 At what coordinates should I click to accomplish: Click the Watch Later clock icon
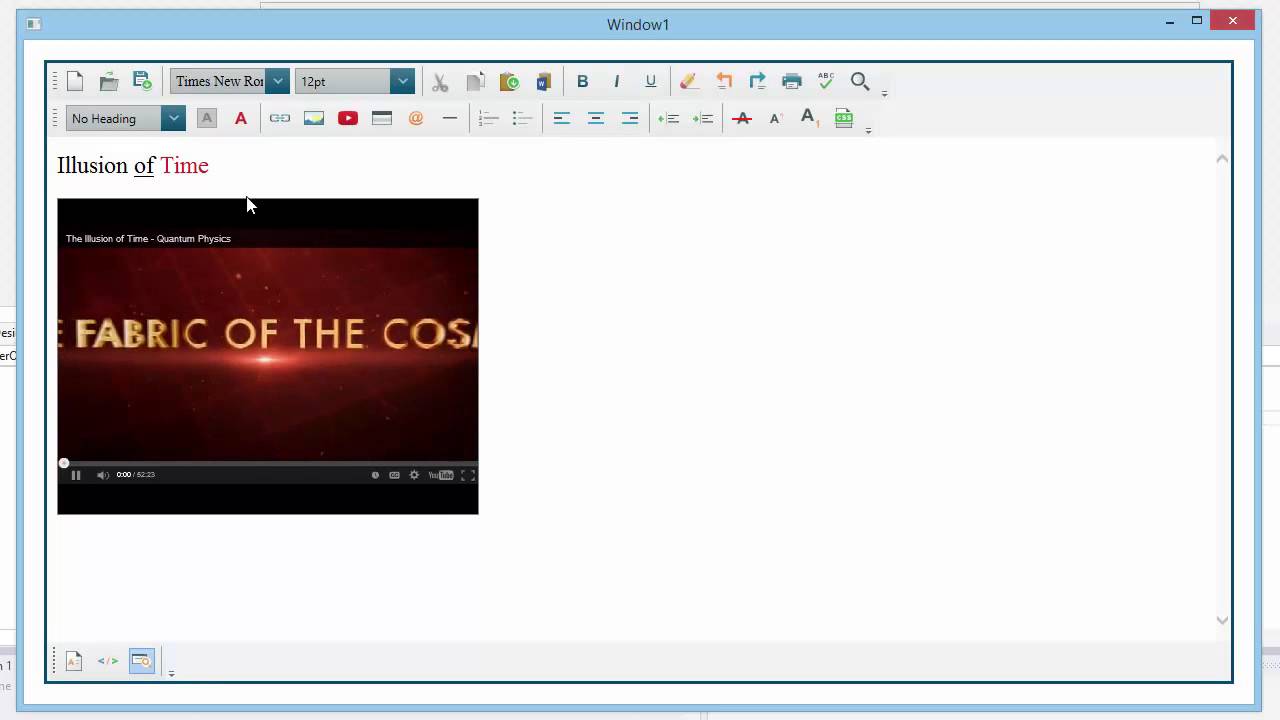[x=376, y=475]
